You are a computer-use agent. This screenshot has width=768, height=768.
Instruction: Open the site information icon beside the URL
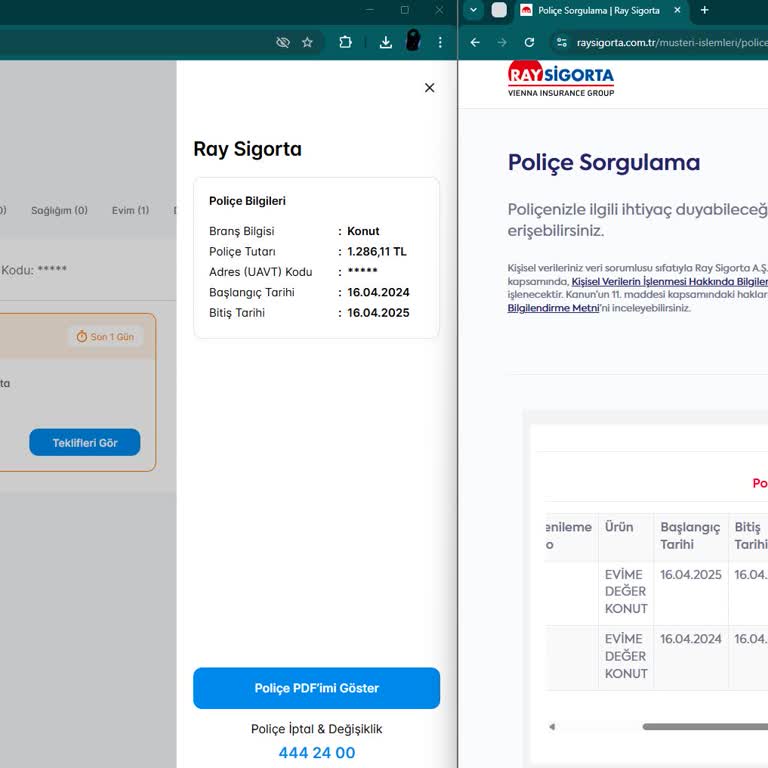click(562, 42)
